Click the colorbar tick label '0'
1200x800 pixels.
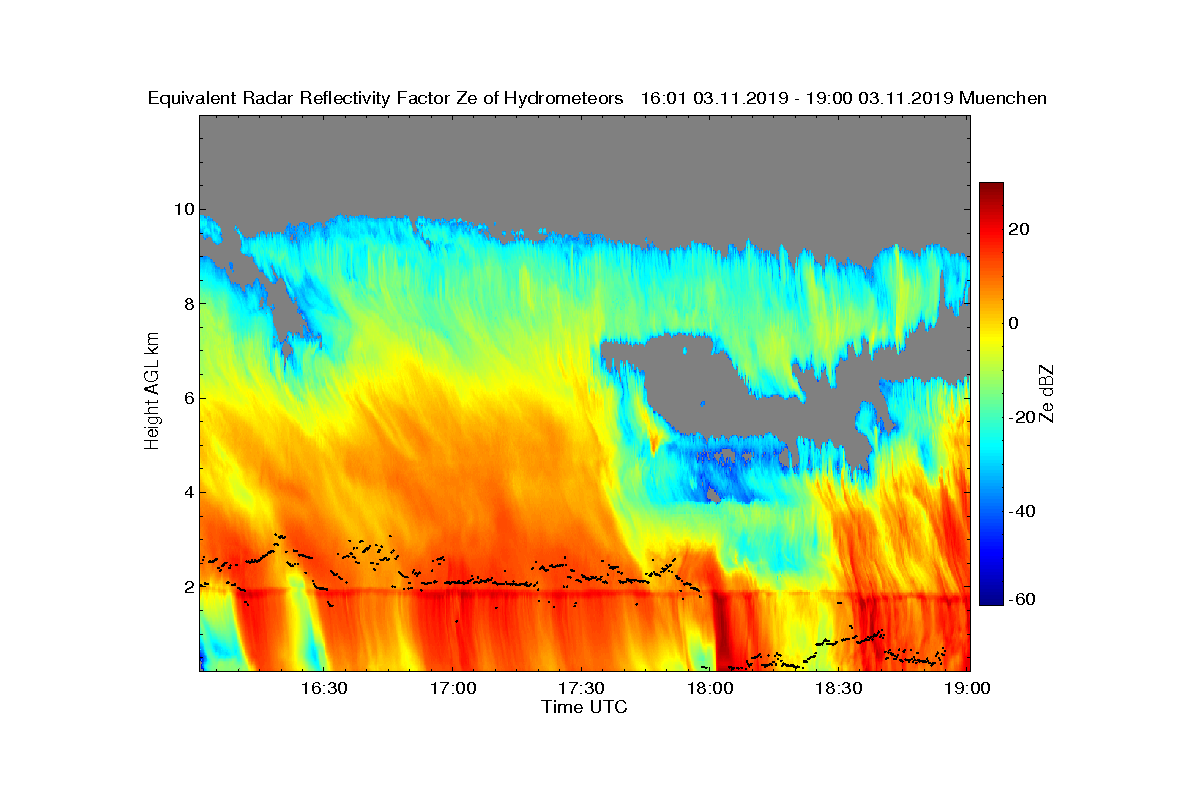click(1014, 323)
